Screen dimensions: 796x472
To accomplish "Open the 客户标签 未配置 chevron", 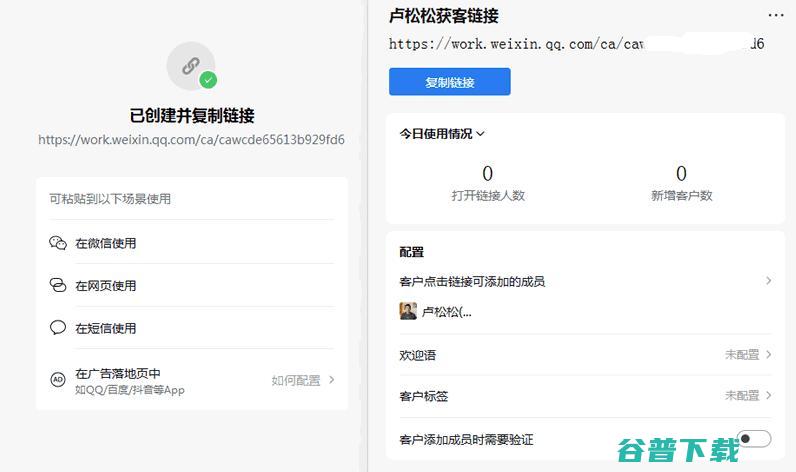I will click(x=769, y=395).
